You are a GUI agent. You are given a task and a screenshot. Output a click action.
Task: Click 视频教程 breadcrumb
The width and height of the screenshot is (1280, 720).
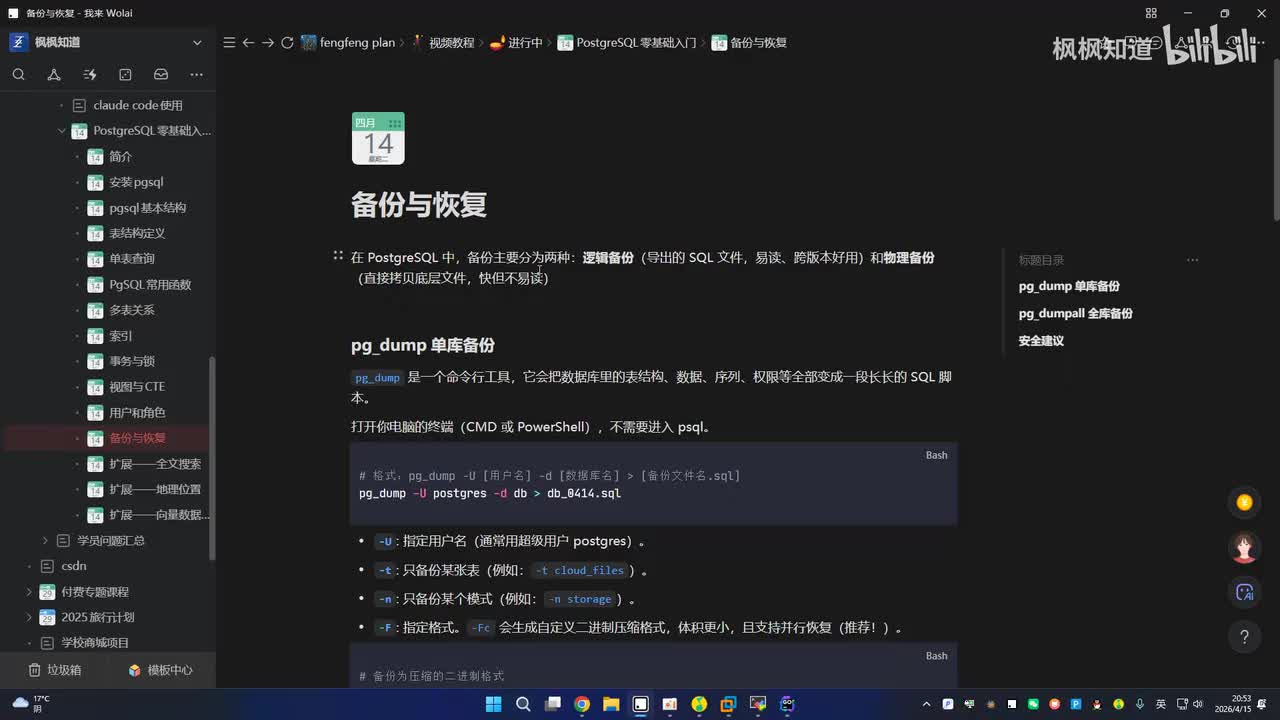[x=443, y=43]
